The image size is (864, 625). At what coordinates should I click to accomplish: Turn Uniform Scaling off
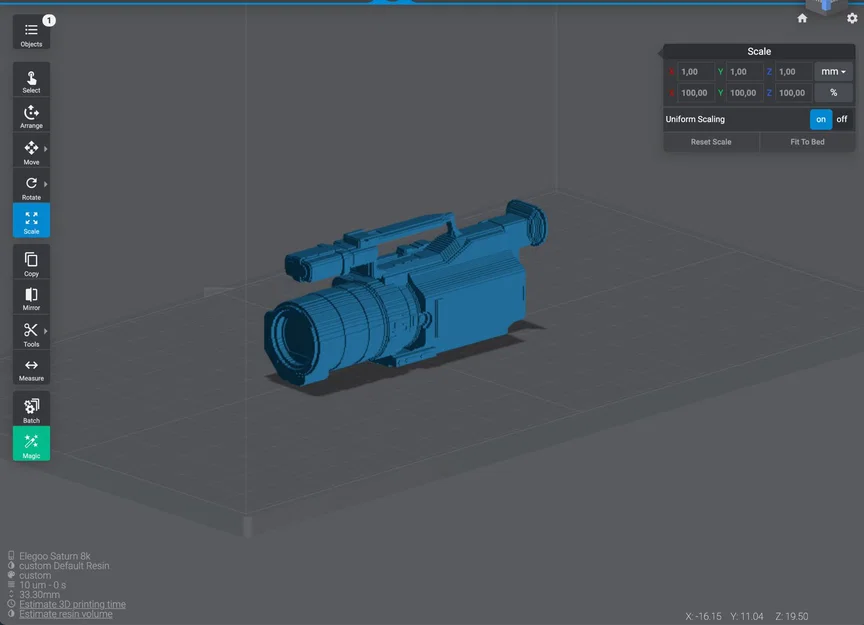(x=841, y=119)
